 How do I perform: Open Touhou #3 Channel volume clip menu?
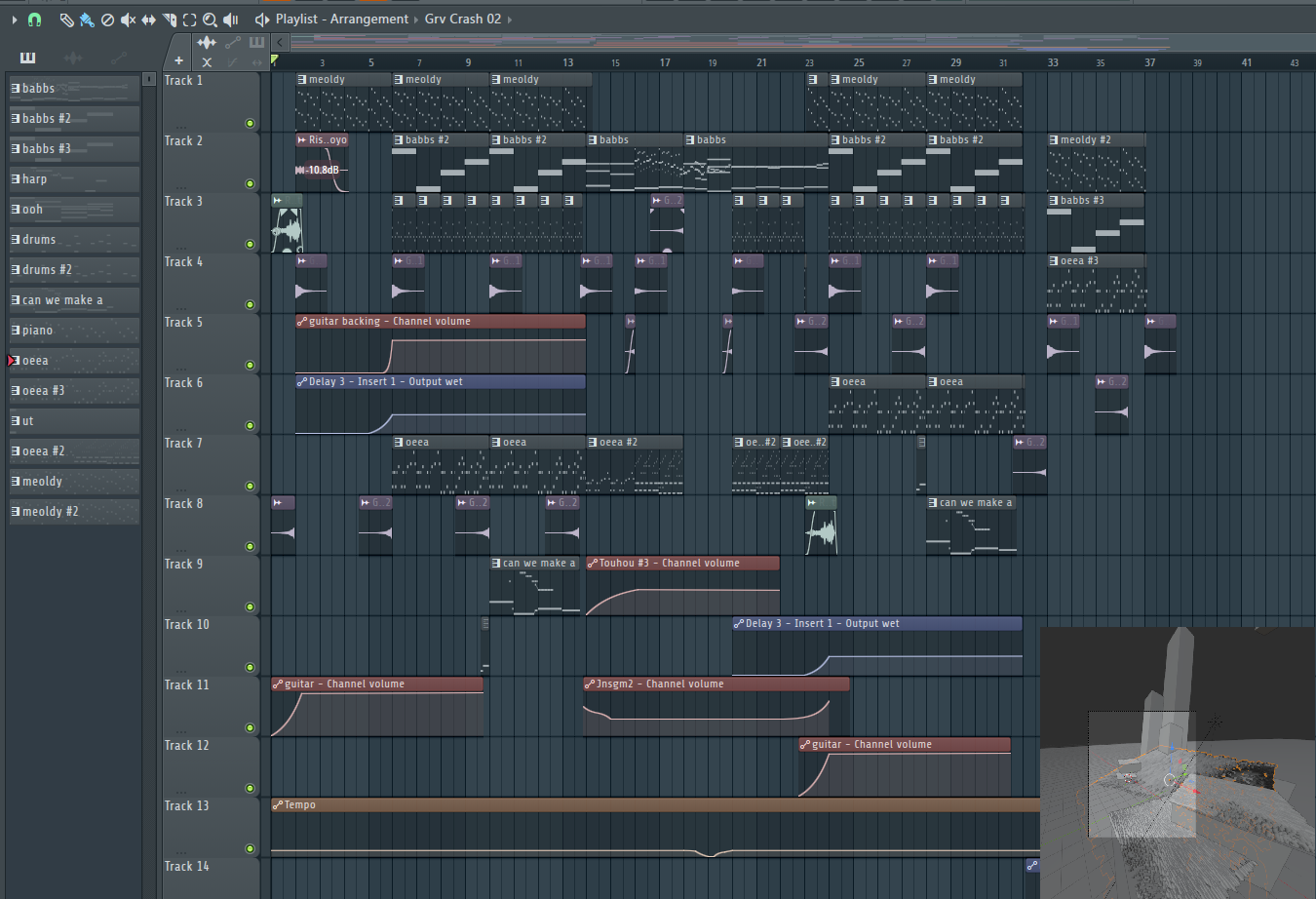coord(593,563)
